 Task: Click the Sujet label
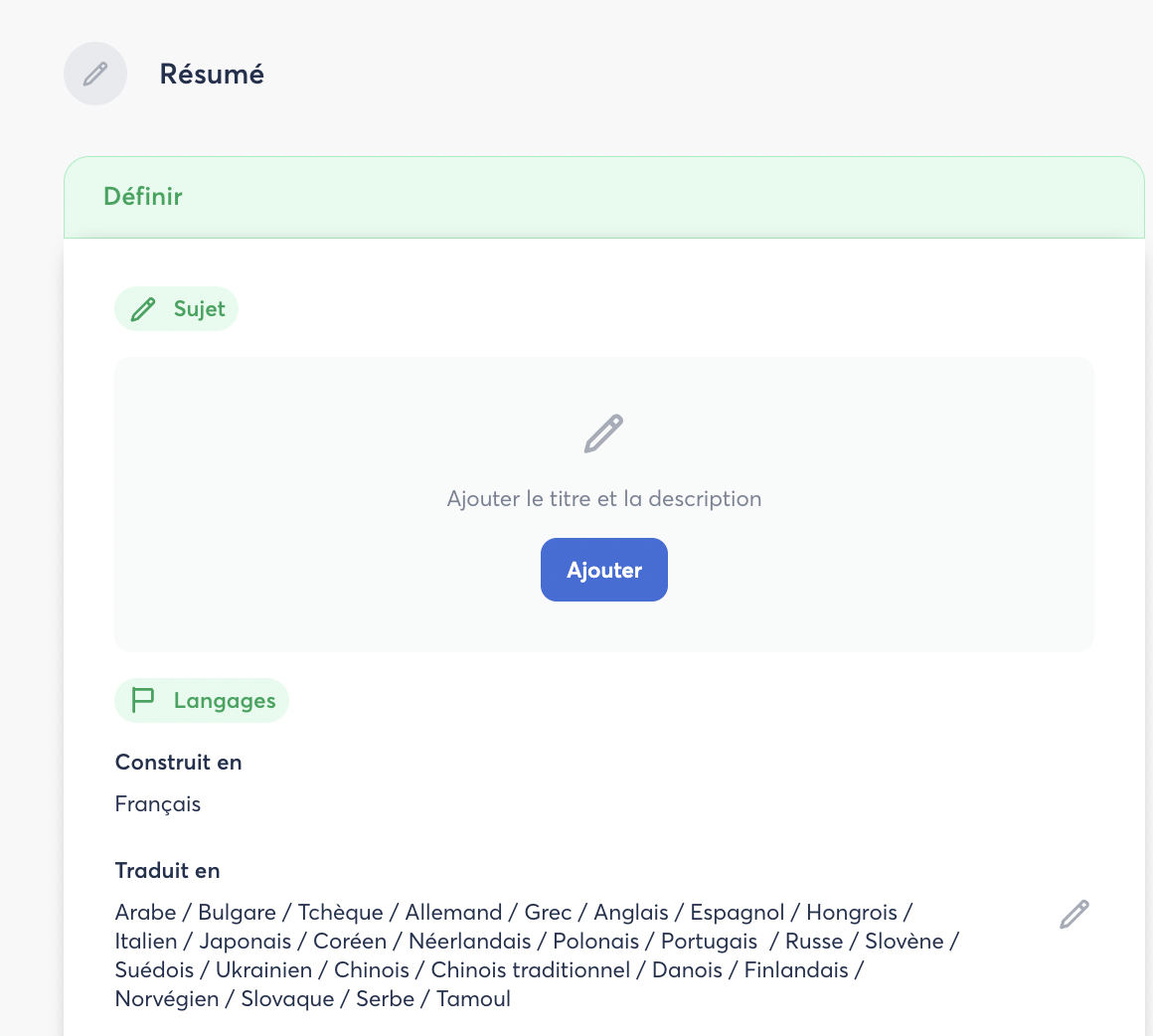pyautogui.click(x=199, y=309)
